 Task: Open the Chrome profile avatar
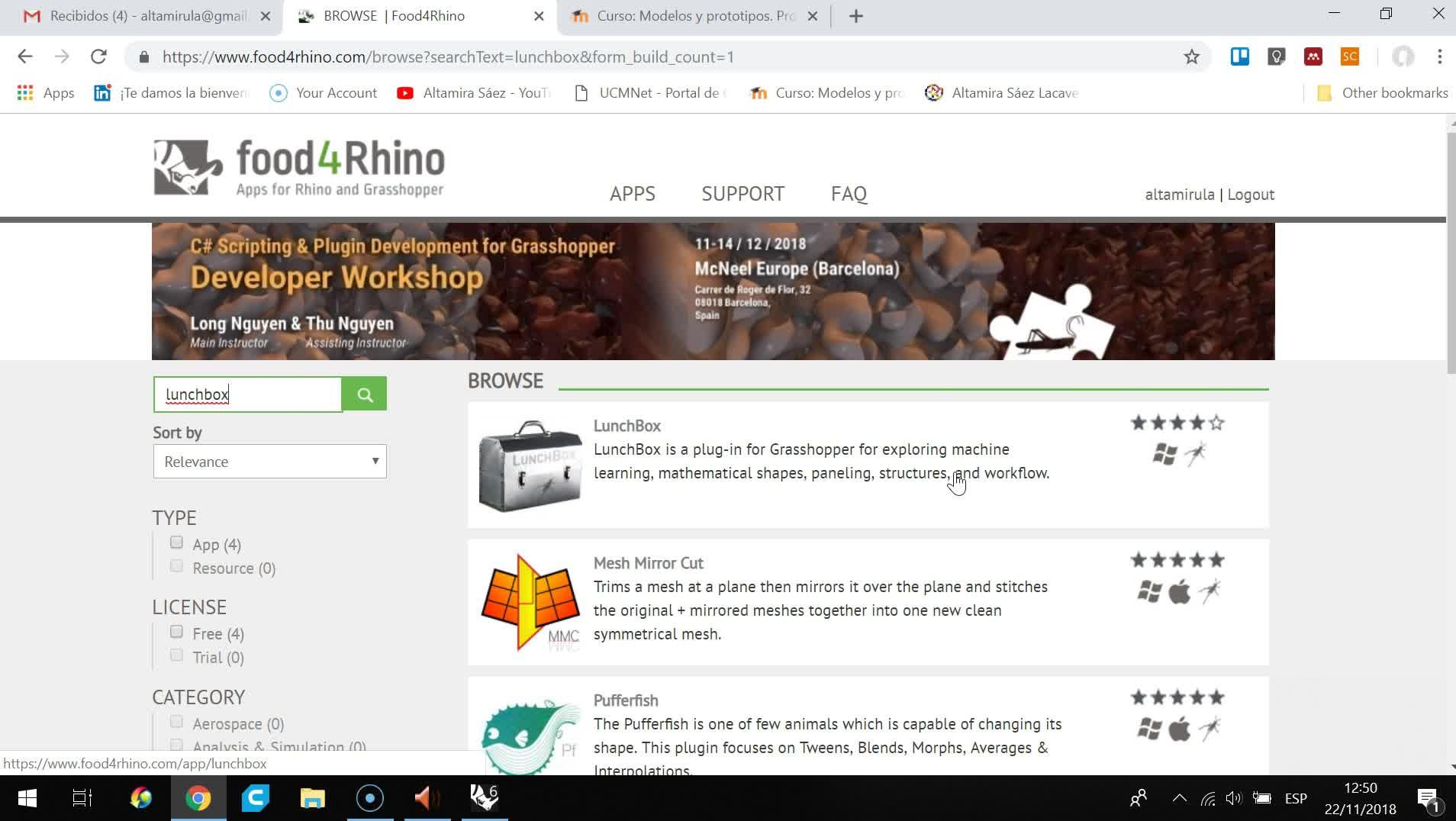pyautogui.click(x=1403, y=56)
